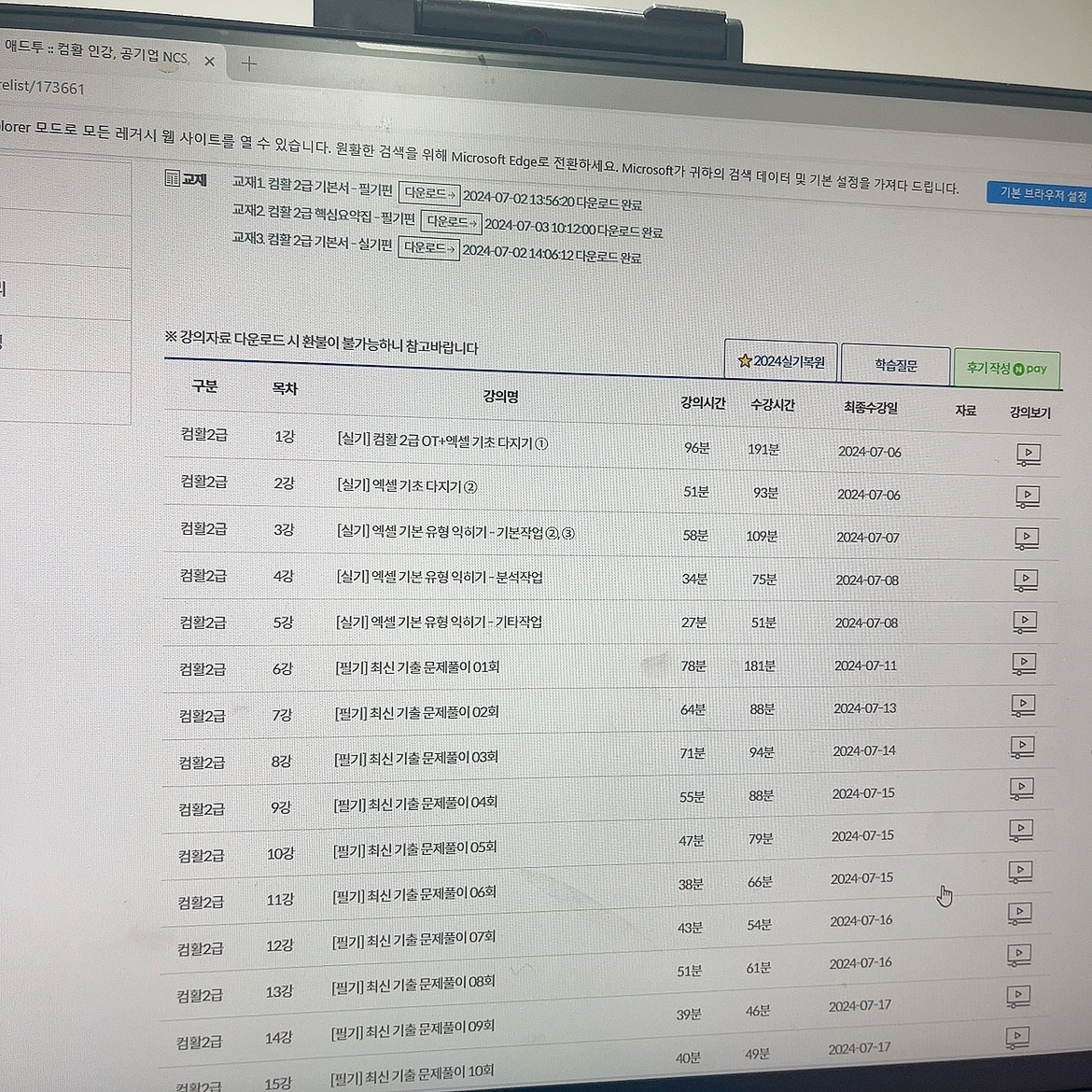Open lecture 6강 video player icon

point(1023,664)
